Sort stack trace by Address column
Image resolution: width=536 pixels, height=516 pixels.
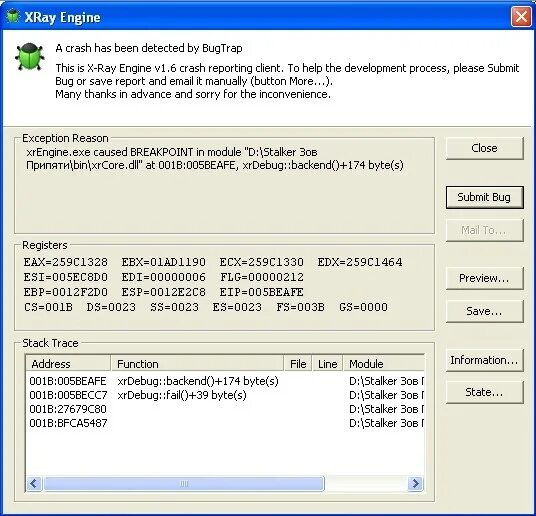pyautogui.click(x=68, y=363)
